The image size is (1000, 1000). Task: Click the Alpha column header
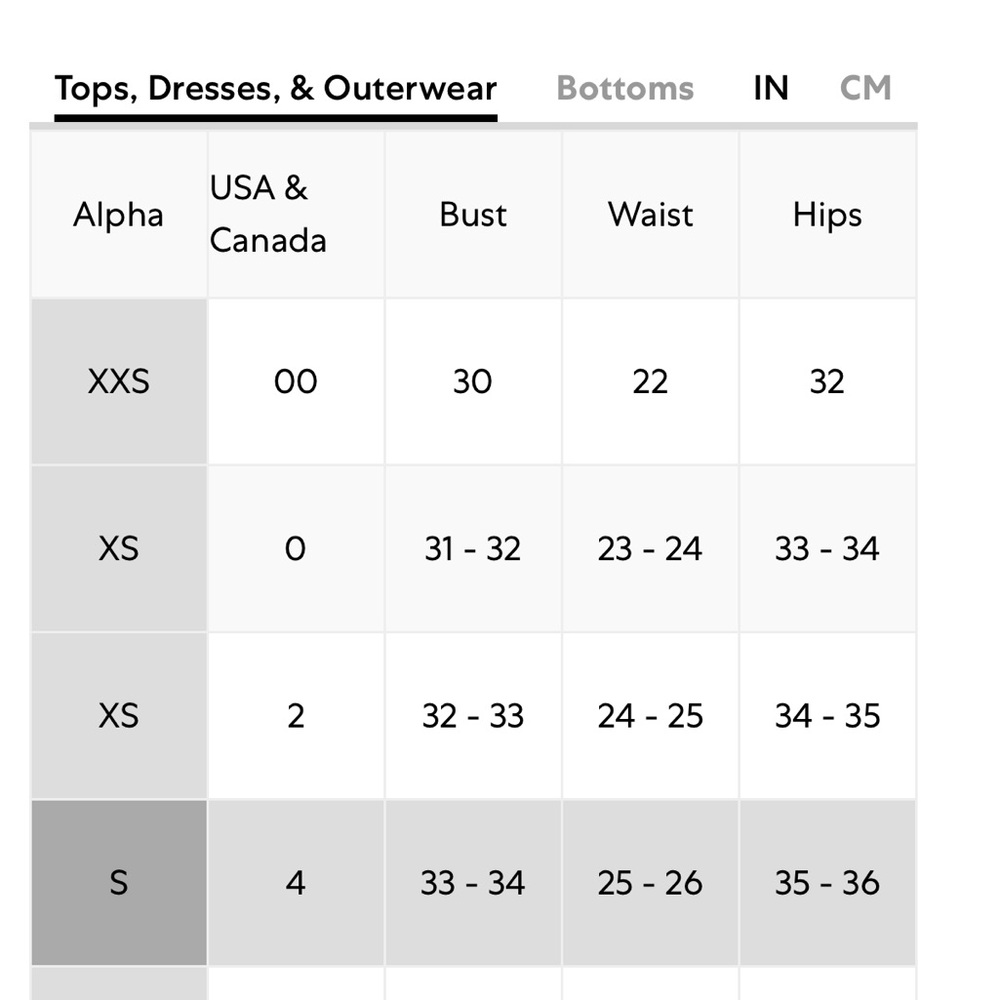click(x=118, y=215)
